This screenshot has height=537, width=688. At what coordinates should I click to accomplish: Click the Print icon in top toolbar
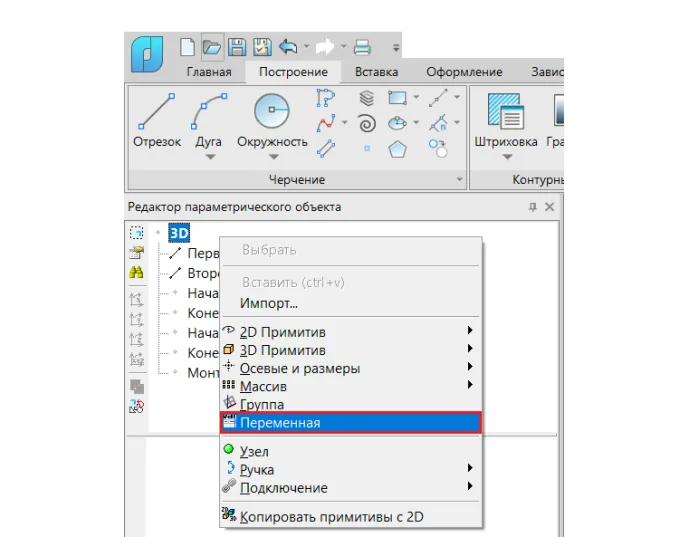(362, 47)
